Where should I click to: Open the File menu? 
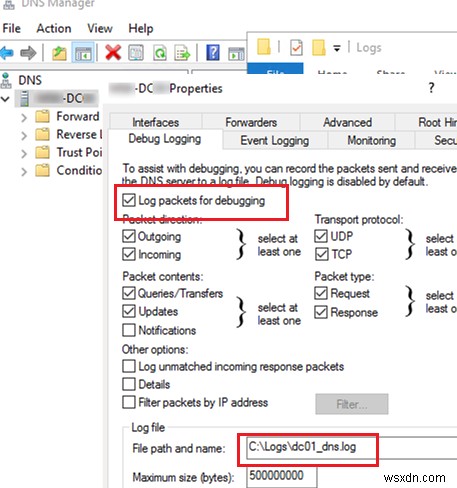(x=11, y=28)
